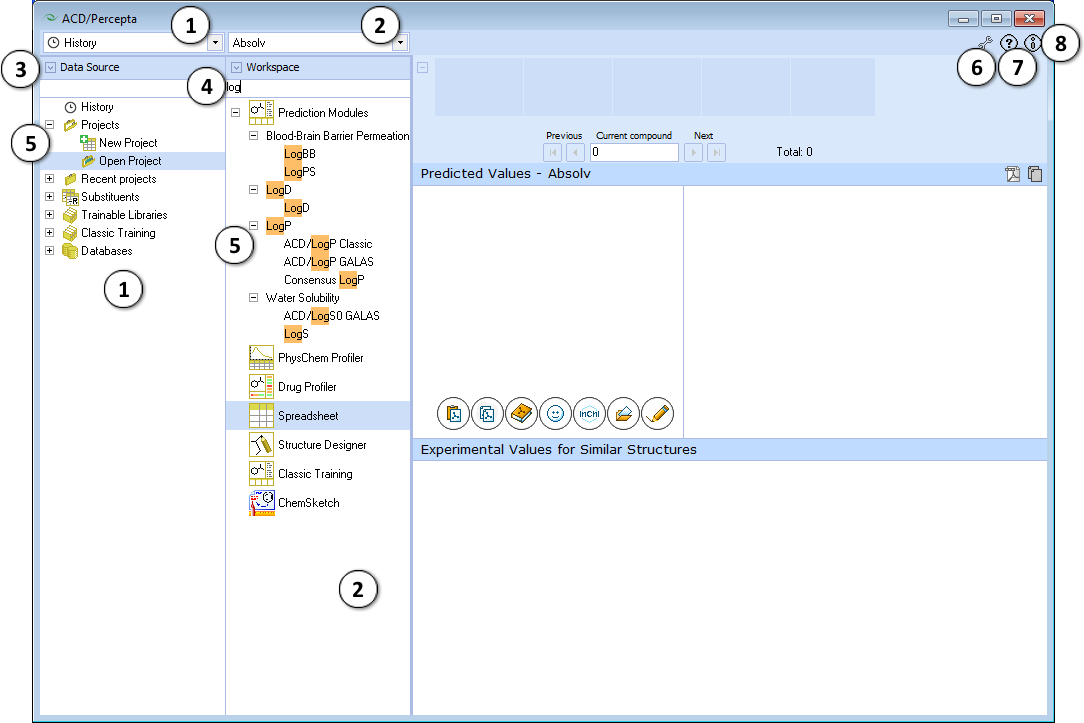This screenshot has width=1084, height=723.
Task: Select the LogBB prediction module
Action: click(300, 154)
